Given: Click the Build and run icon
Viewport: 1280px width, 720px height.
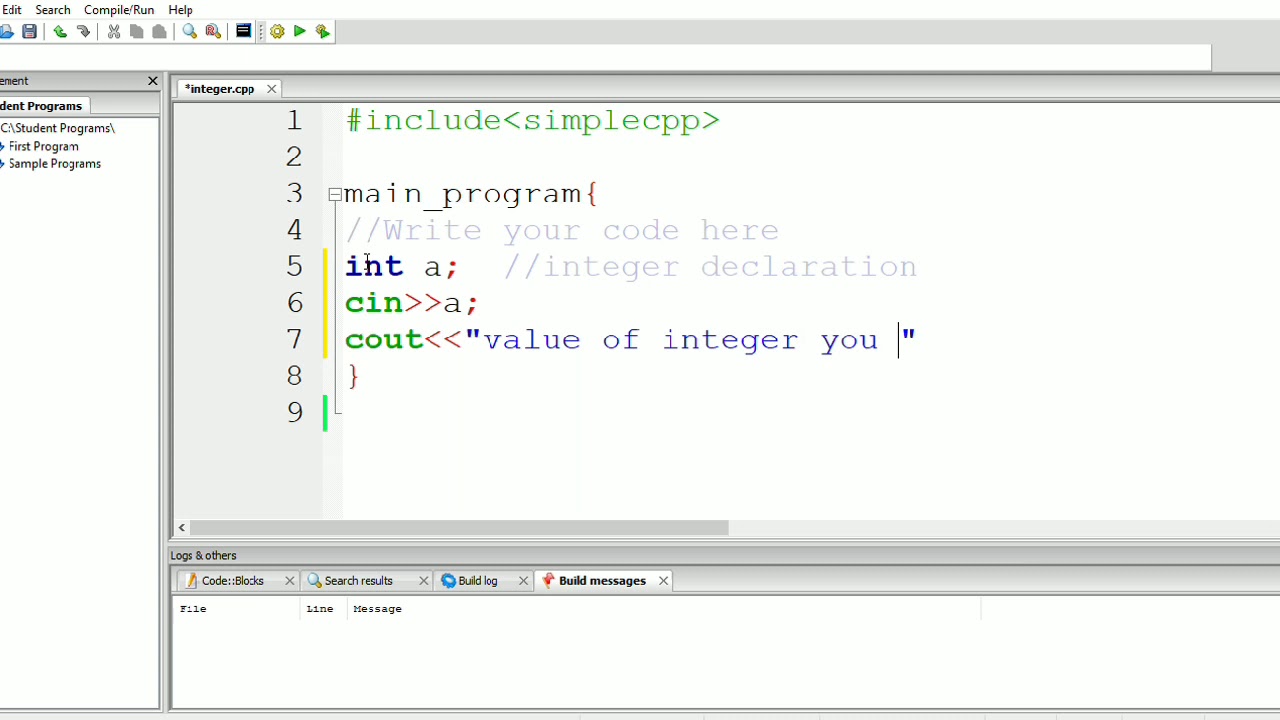Looking at the screenshot, I should pyautogui.click(x=322, y=32).
